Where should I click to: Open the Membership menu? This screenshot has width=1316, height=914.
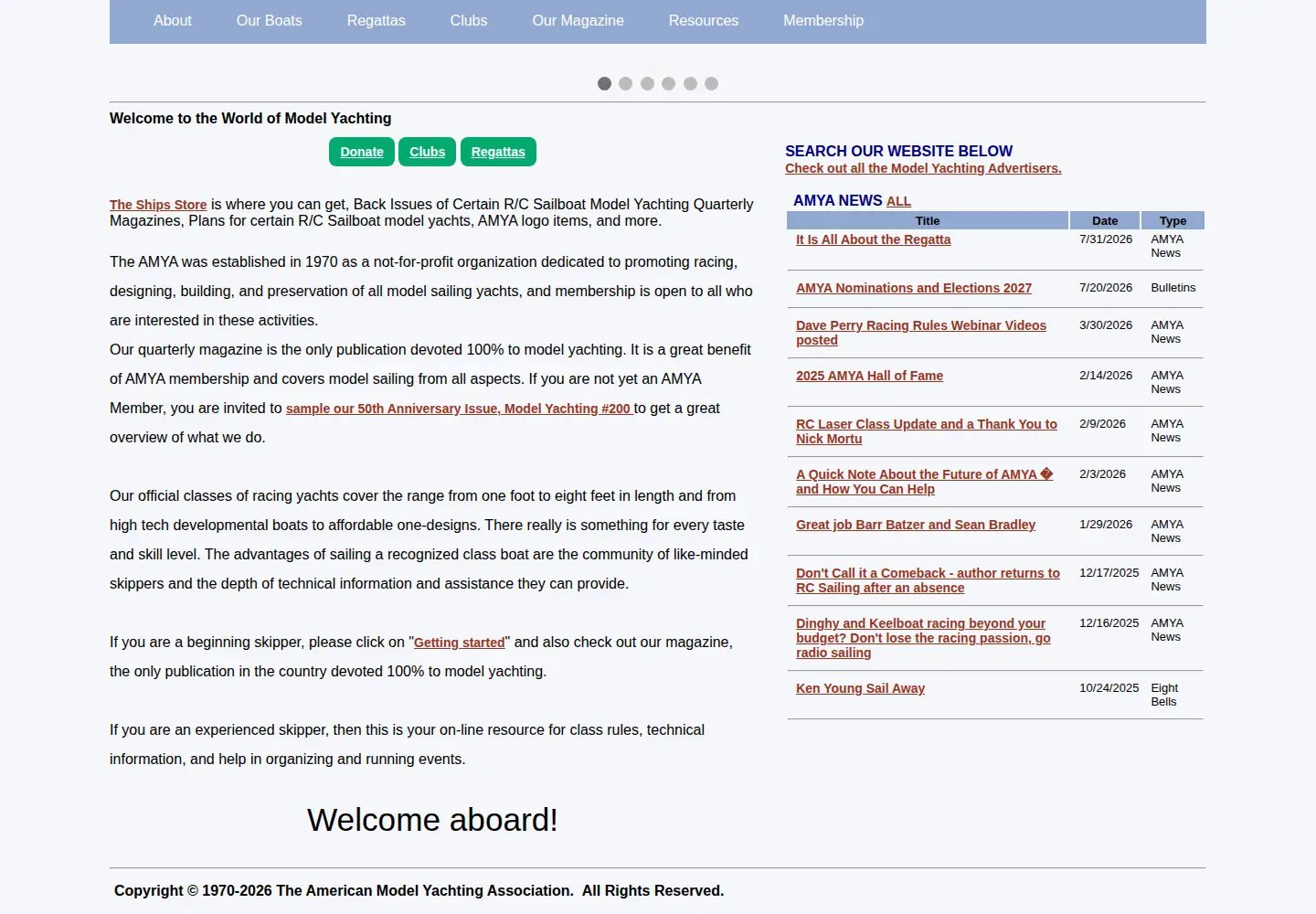pos(822,20)
